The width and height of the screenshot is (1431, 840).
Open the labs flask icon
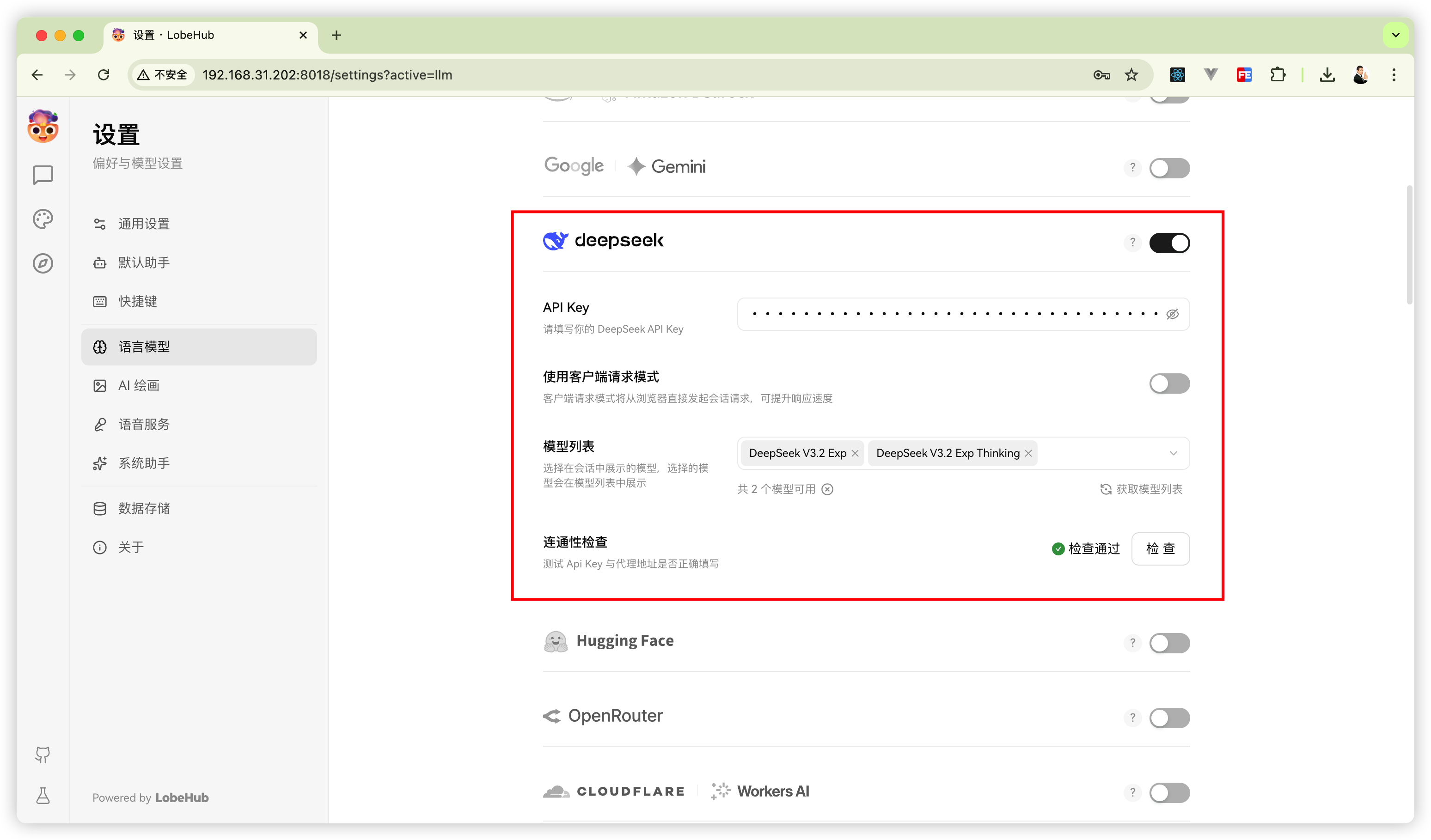pyautogui.click(x=43, y=796)
